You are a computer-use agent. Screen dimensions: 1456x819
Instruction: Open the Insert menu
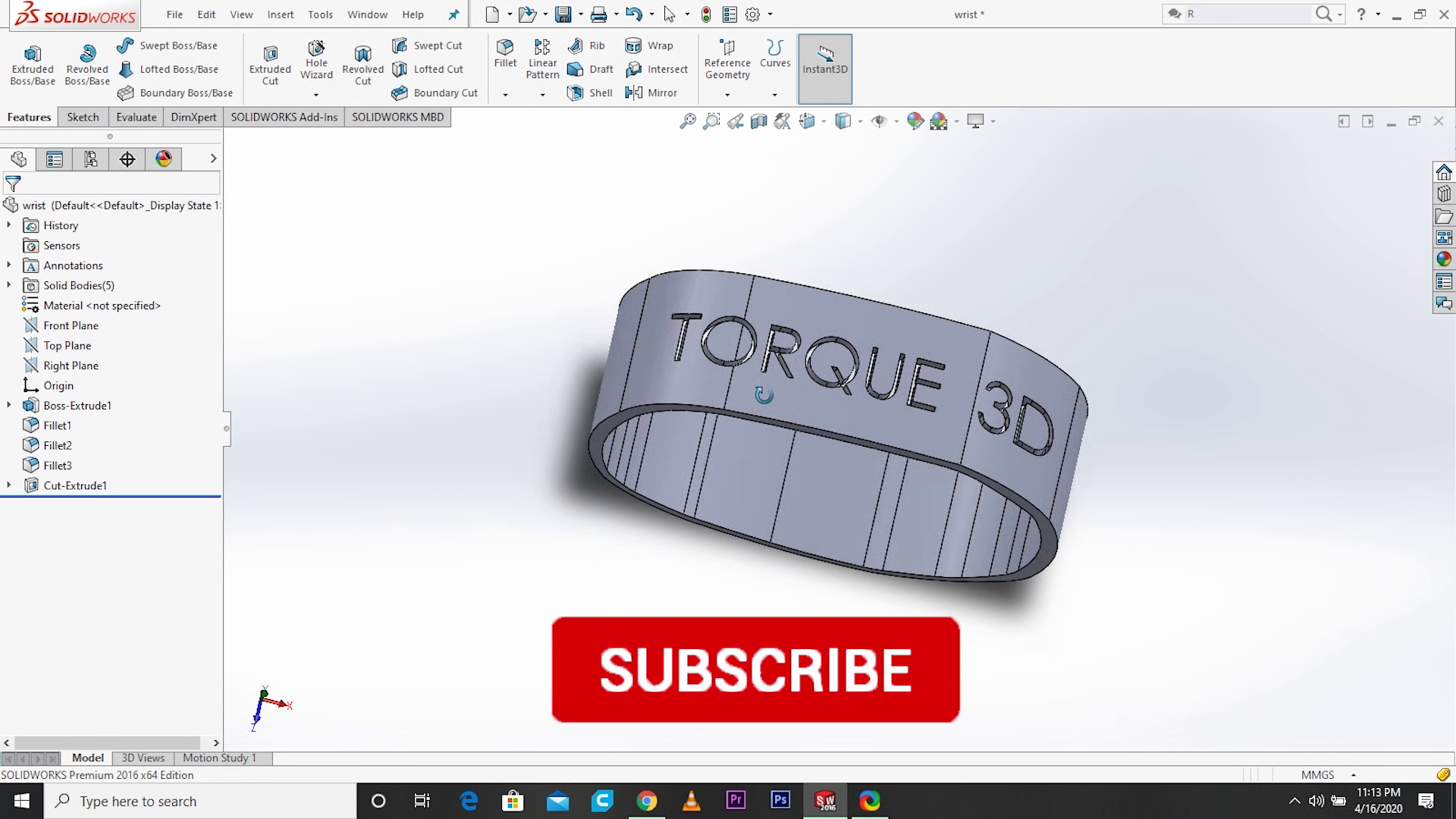coord(280,14)
